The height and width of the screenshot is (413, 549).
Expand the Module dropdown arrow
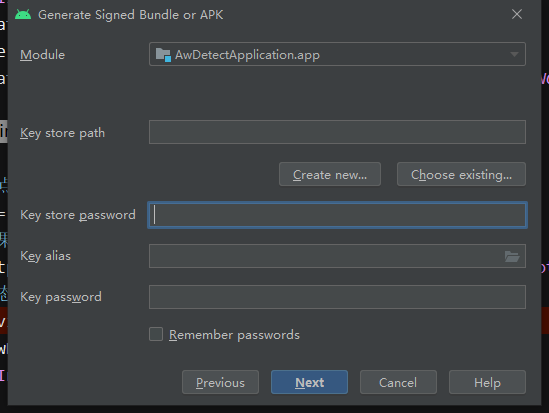pyautogui.click(x=514, y=54)
